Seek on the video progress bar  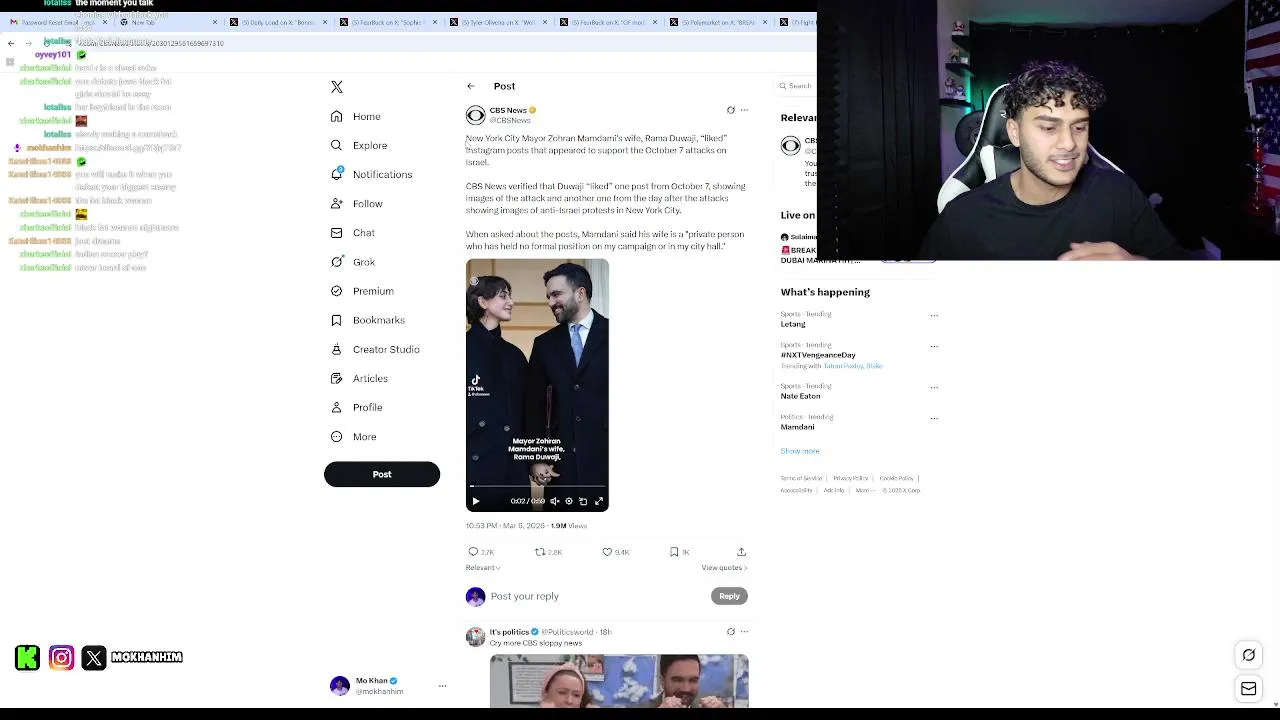coord(537,487)
